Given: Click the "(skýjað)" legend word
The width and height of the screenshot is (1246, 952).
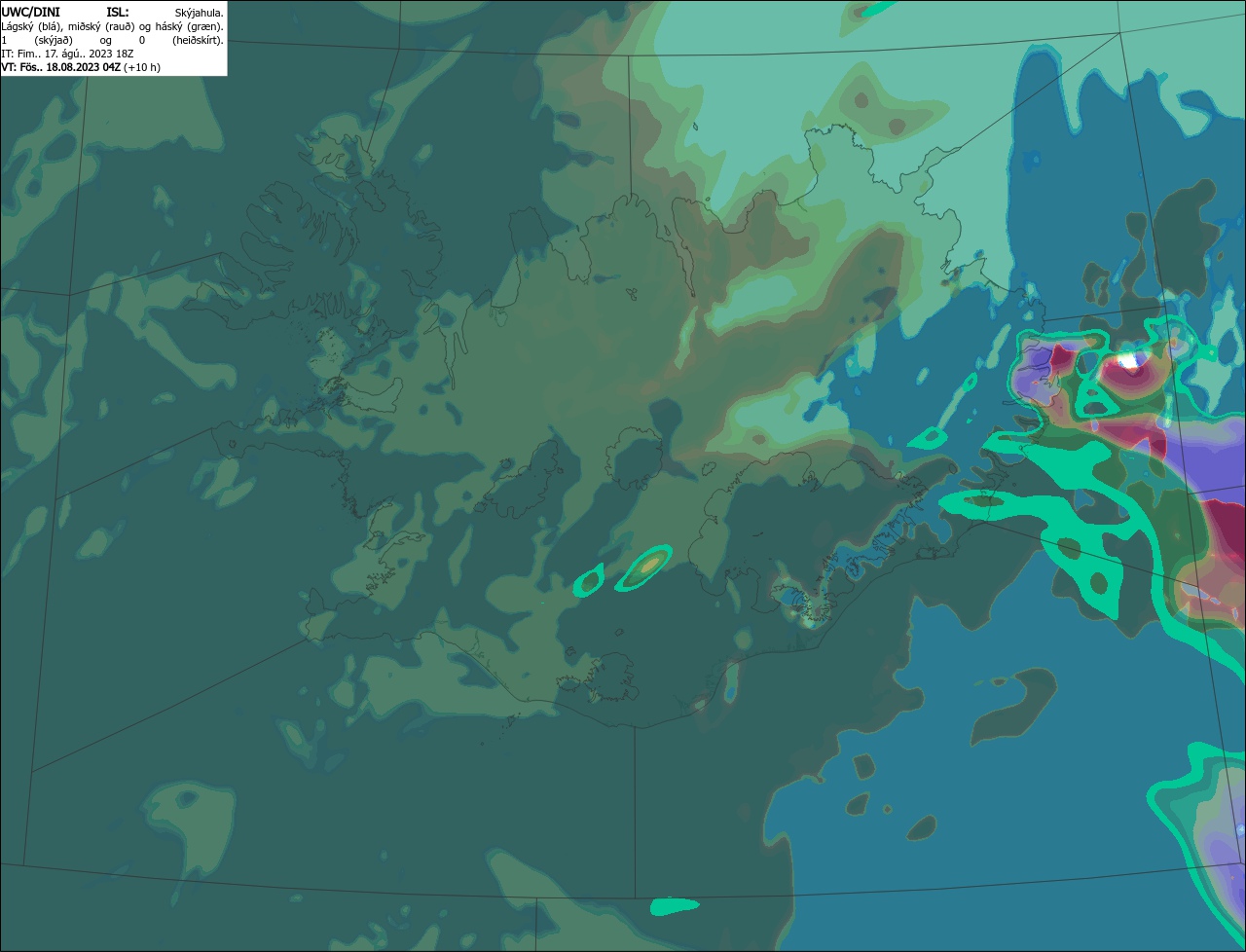Looking at the screenshot, I should pyautogui.click(x=54, y=41).
